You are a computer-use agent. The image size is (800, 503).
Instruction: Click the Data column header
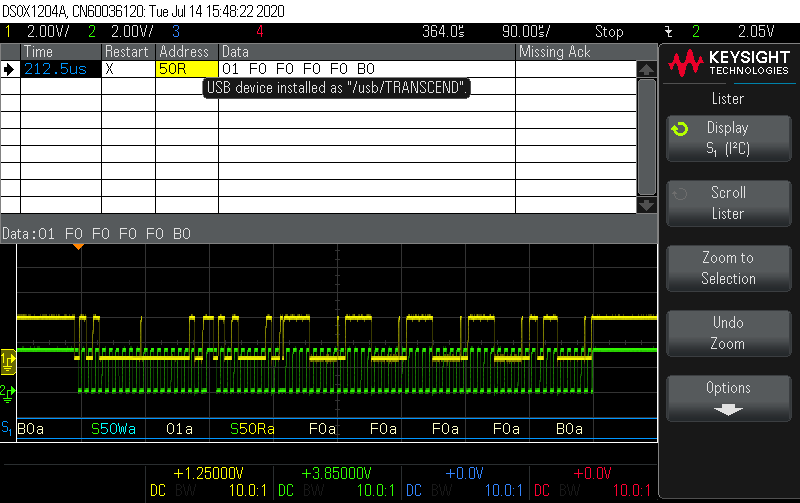pyautogui.click(x=367, y=52)
